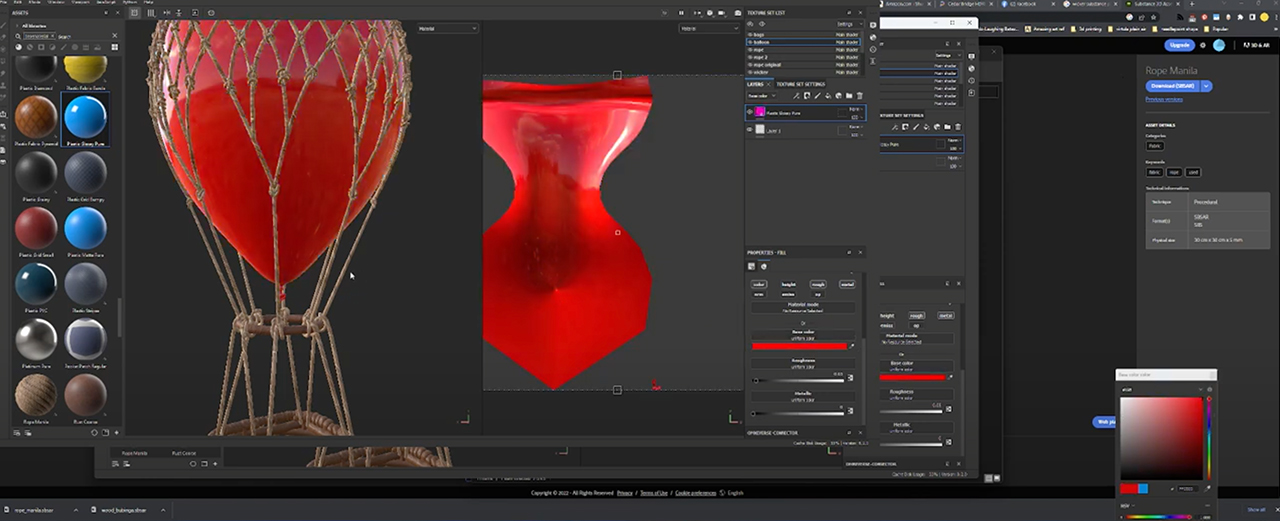The height and width of the screenshot is (521, 1280).
Task: Click the base color eyedropper picker
Action: 851,346
